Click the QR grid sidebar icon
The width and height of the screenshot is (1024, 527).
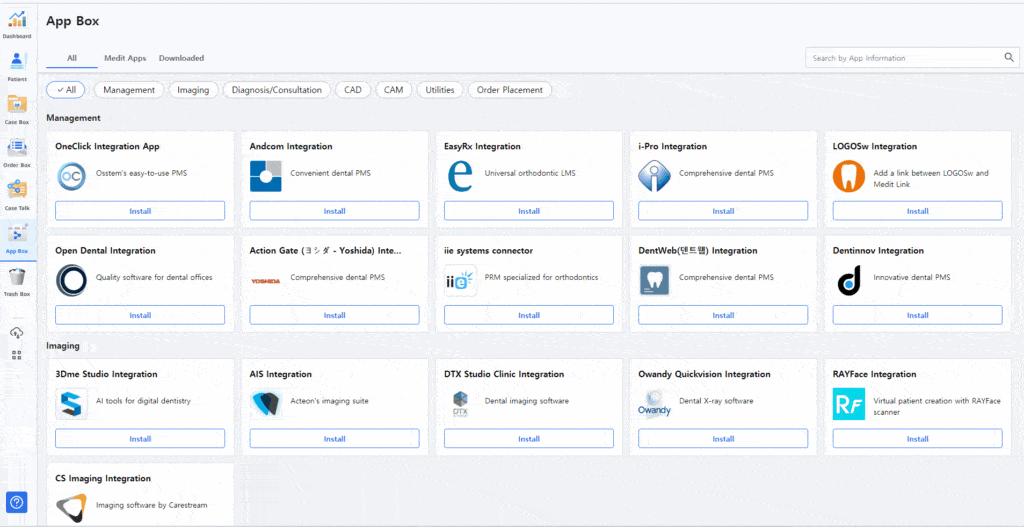coord(17,355)
